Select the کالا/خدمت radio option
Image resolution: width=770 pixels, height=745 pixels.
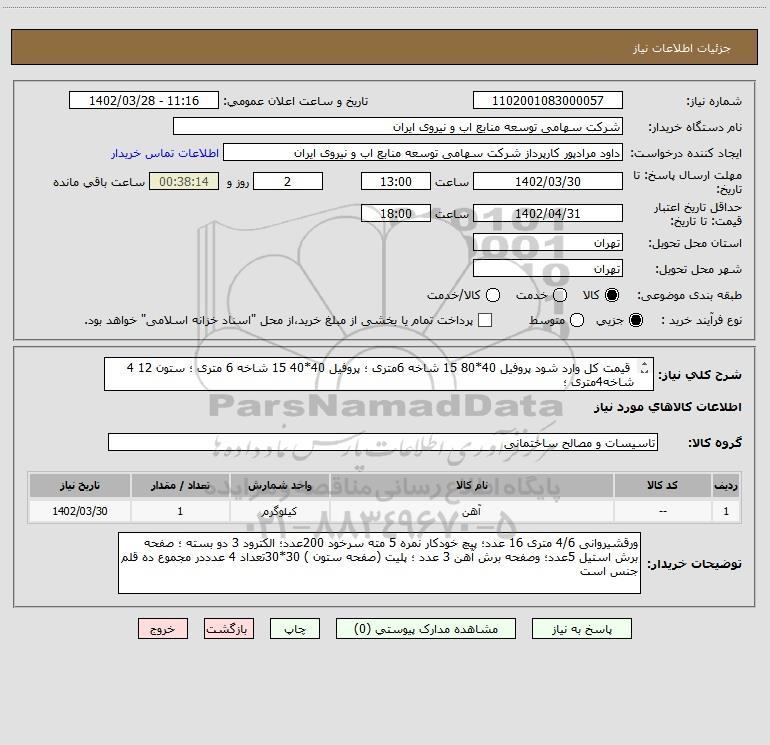point(493,295)
